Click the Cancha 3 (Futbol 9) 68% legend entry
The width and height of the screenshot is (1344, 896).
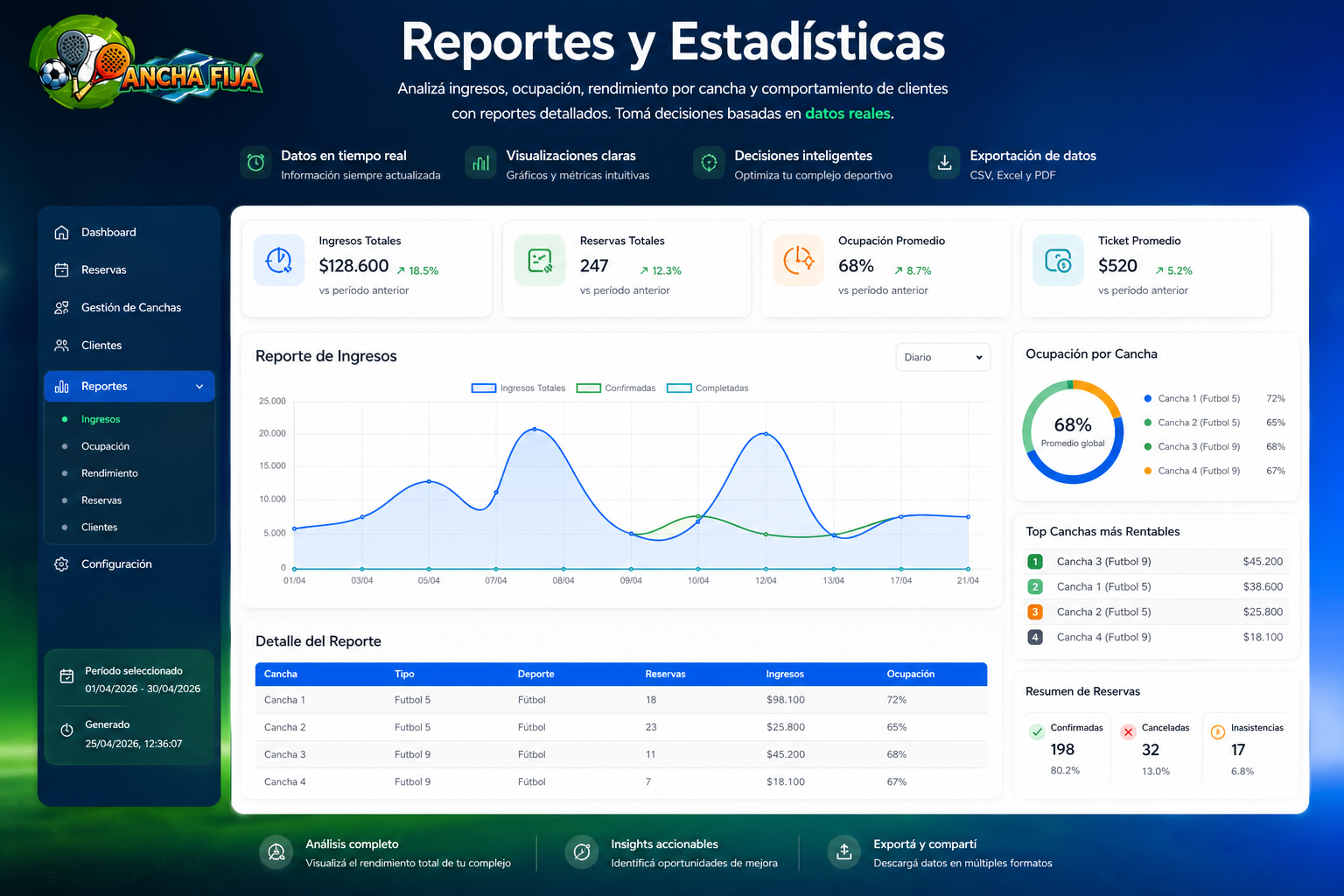(x=1214, y=446)
